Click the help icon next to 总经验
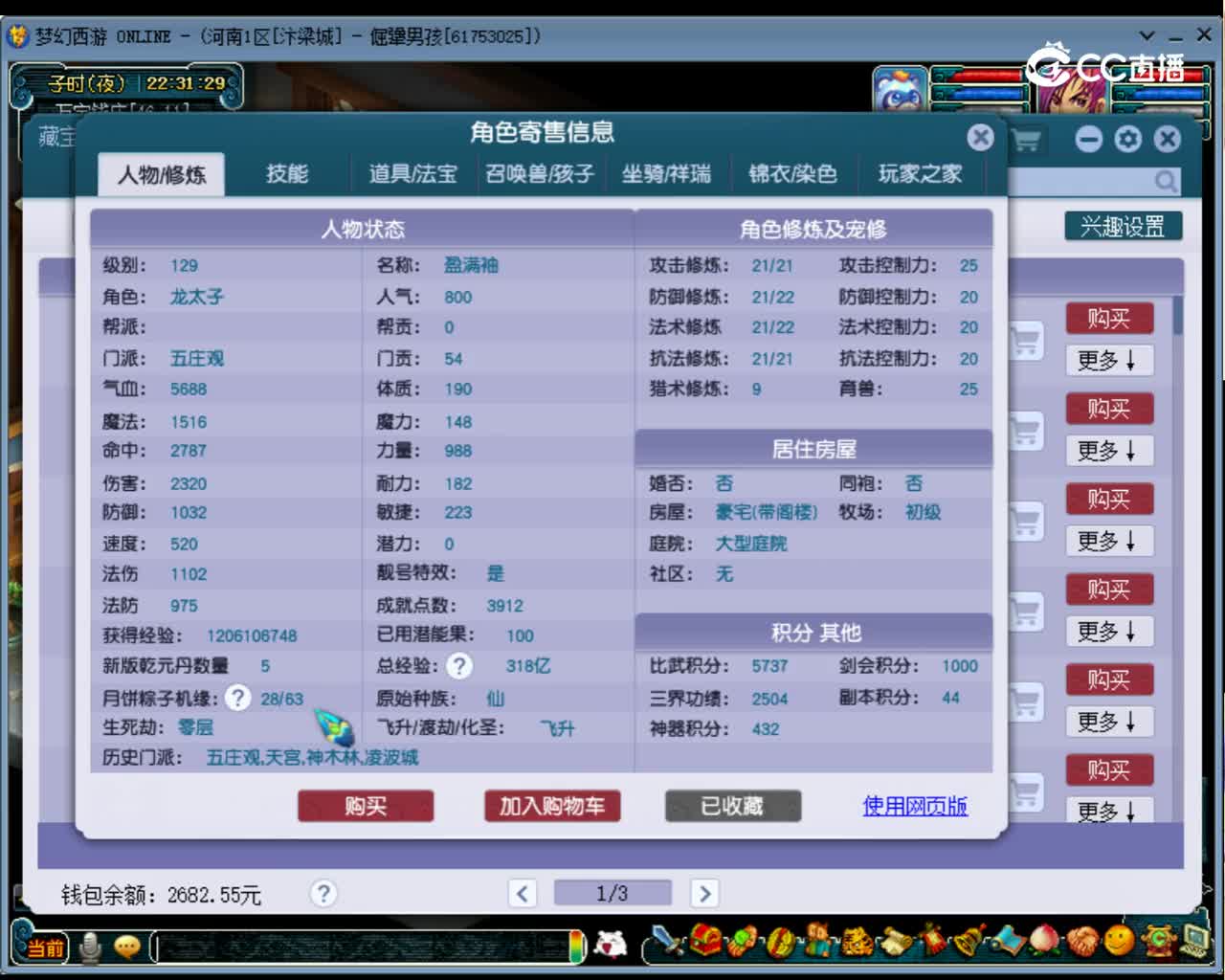Image resolution: width=1225 pixels, height=980 pixels. (x=459, y=666)
